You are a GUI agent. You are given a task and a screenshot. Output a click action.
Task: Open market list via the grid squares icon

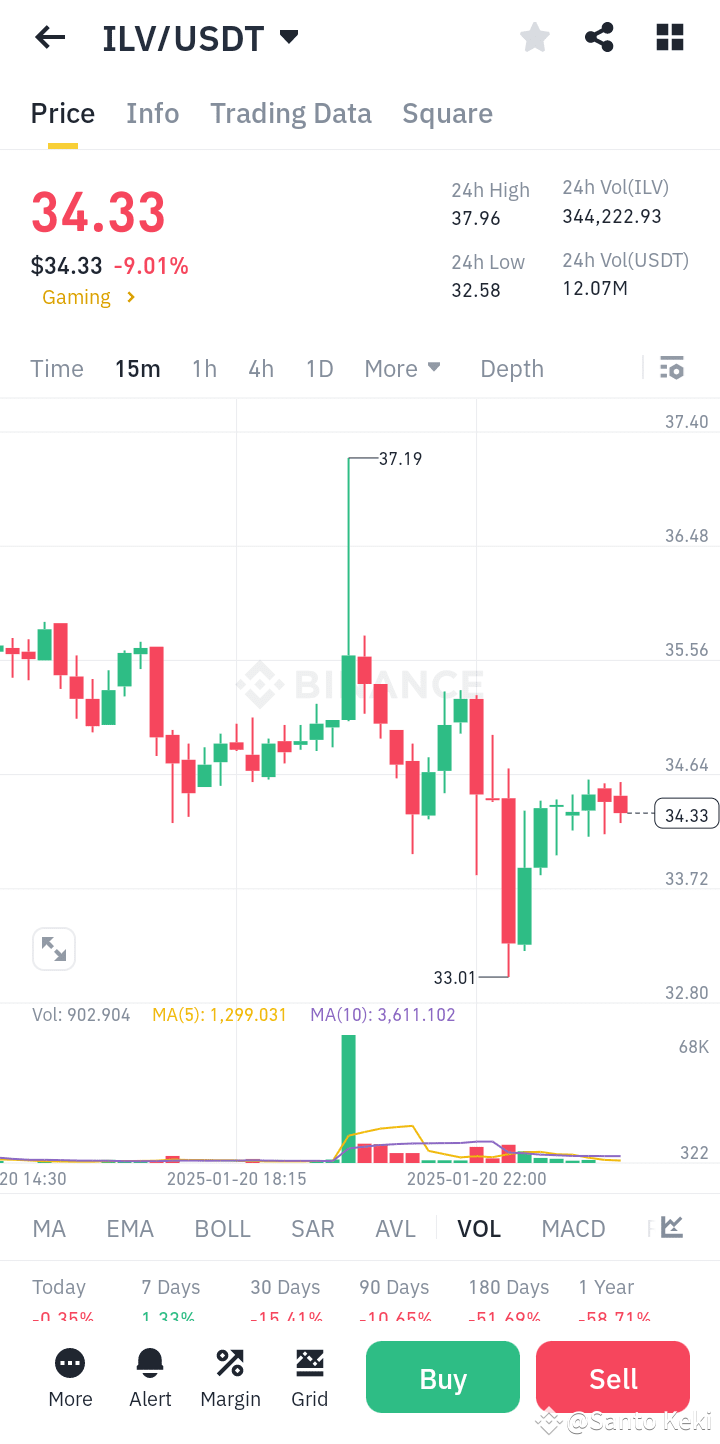[669, 37]
